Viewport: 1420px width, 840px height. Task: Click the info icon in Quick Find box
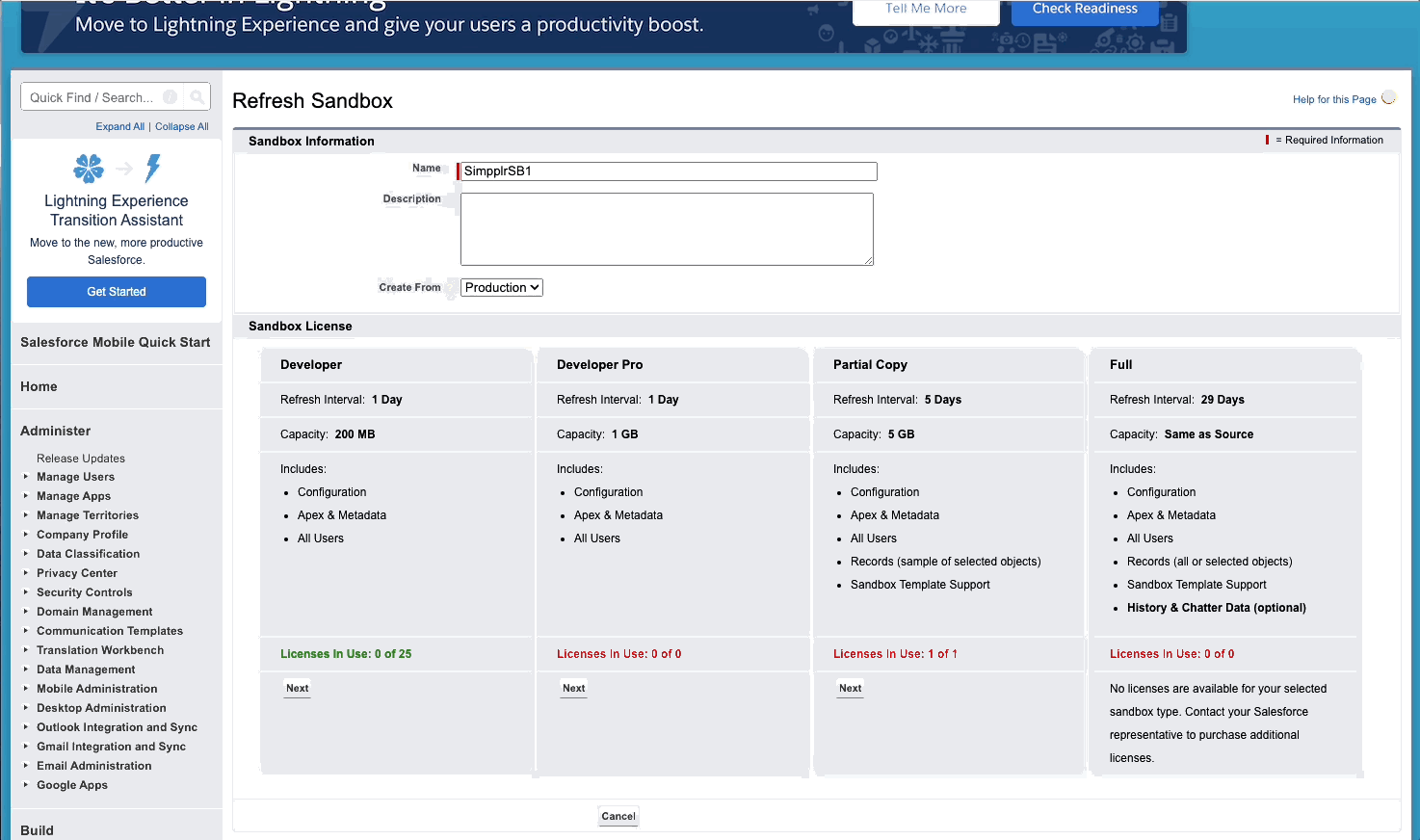[x=170, y=97]
